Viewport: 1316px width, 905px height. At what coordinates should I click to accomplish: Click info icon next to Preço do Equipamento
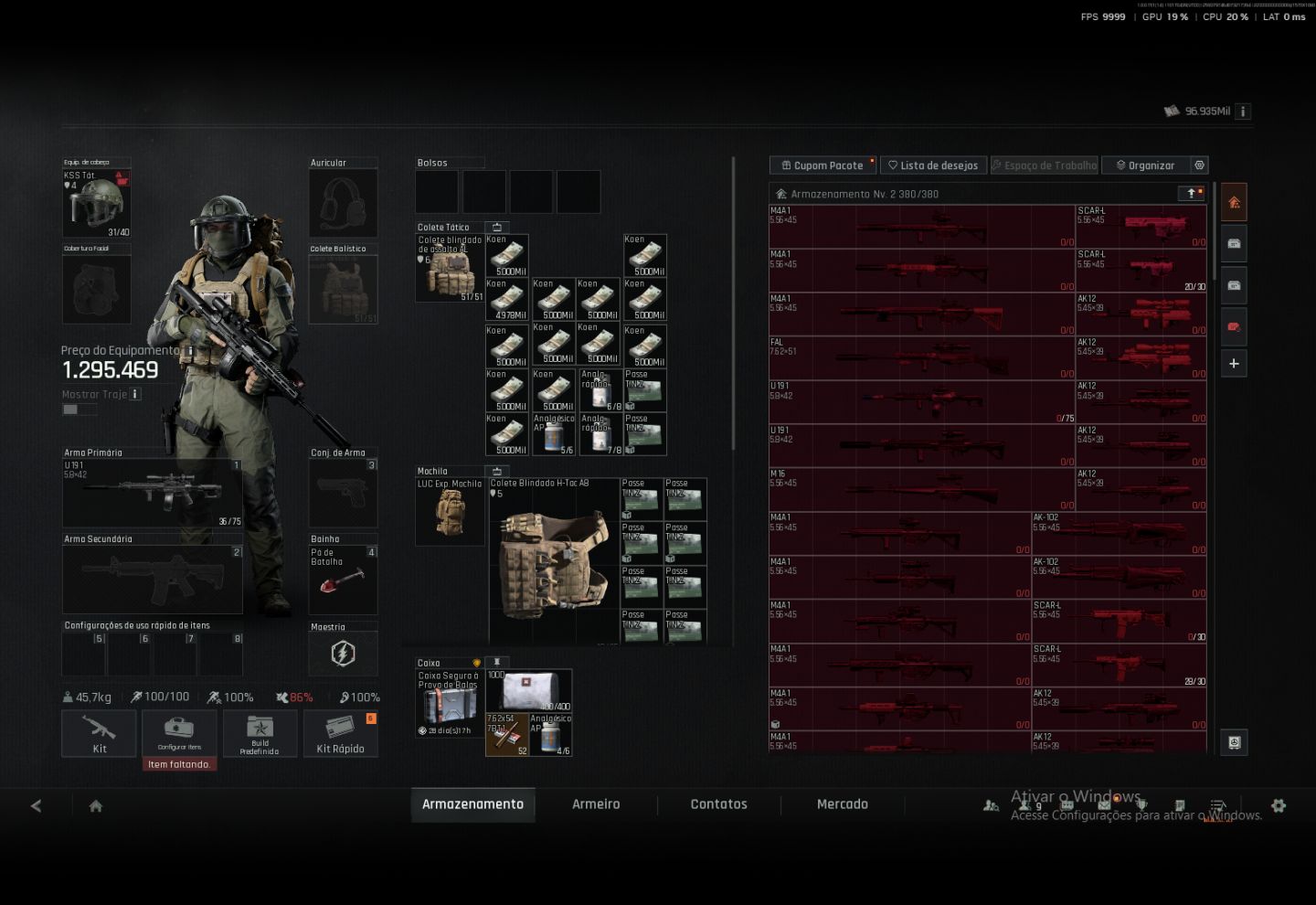pos(190,350)
